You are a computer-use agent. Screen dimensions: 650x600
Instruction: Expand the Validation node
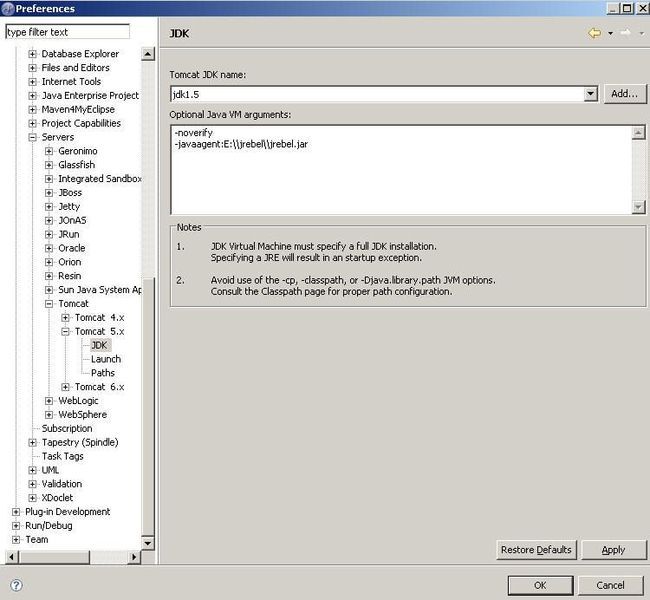pos(32,484)
